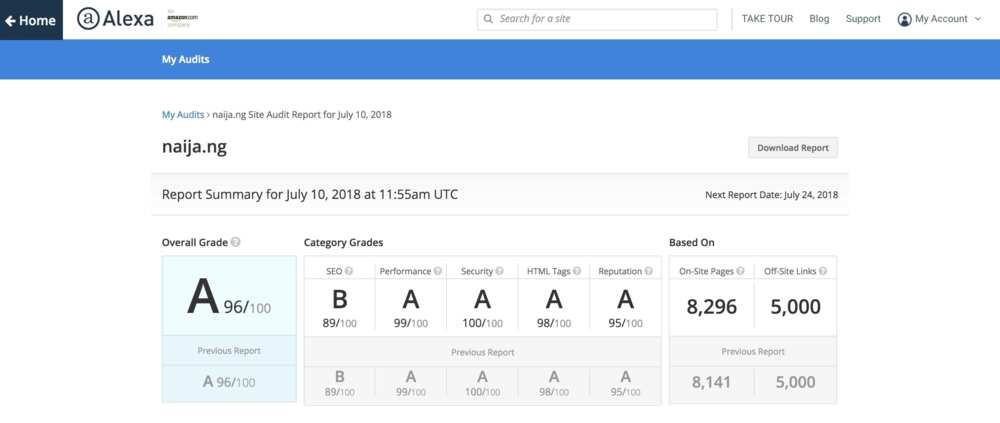
Task: Show help icon next to HTML Tags
Action: [x=577, y=271]
